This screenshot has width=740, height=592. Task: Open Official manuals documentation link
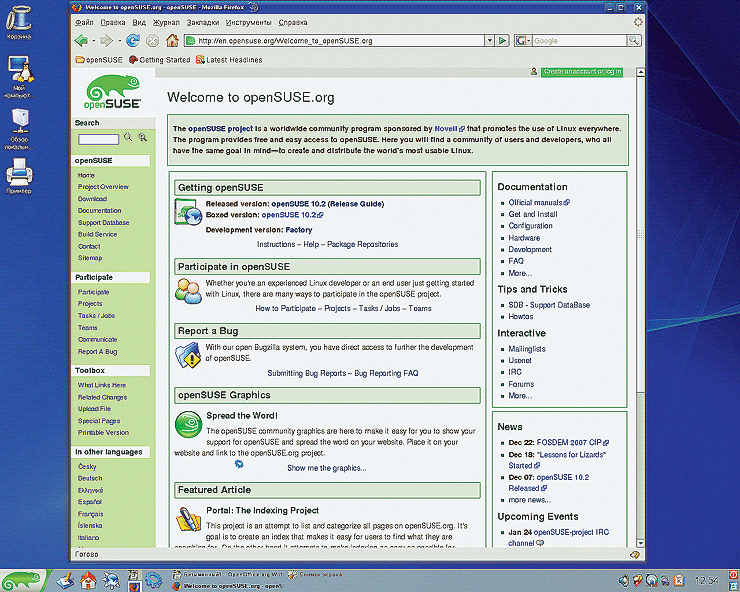click(539, 203)
